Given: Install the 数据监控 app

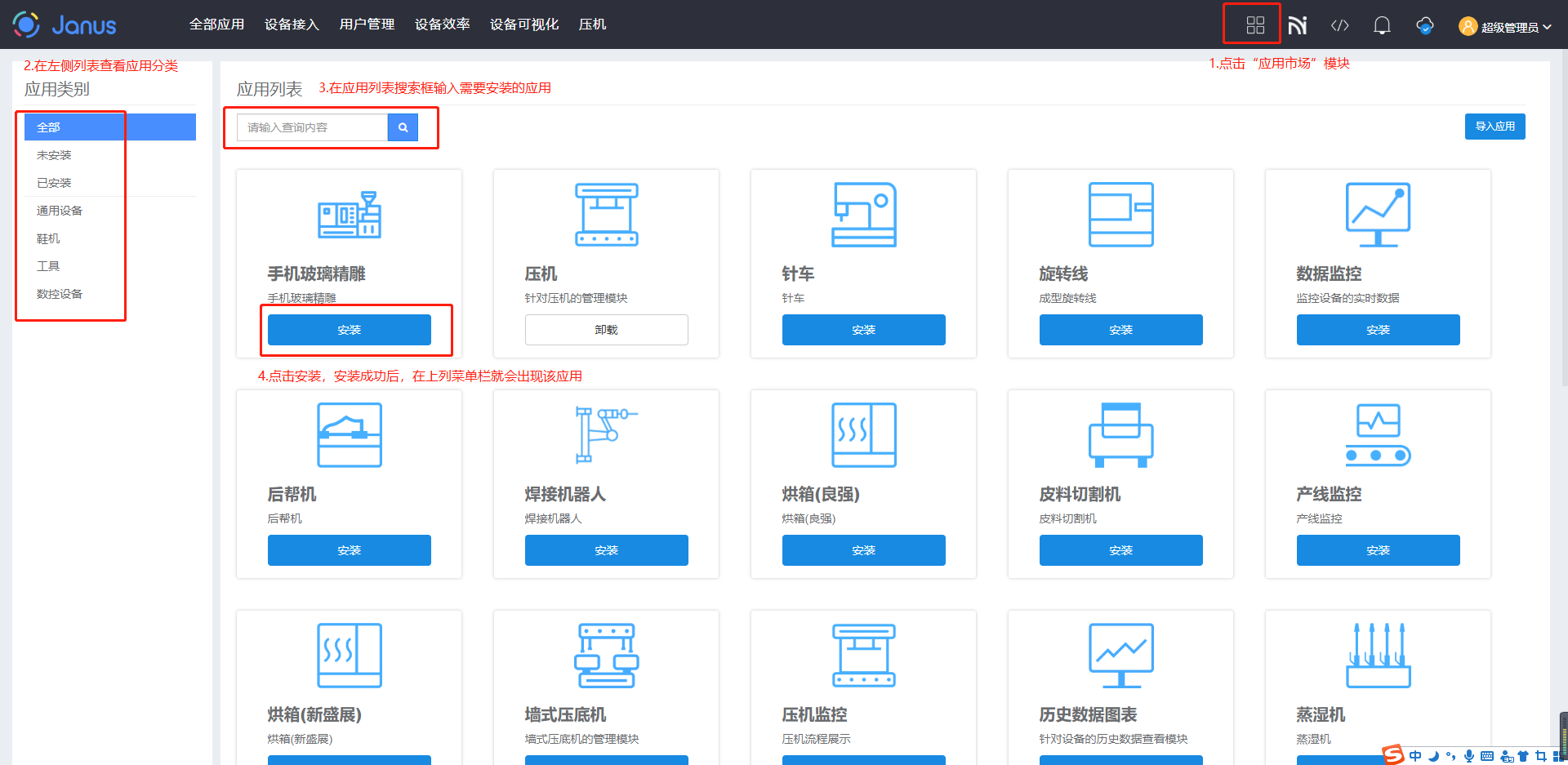Looking at the screenshot, I should coord(1379,330).
